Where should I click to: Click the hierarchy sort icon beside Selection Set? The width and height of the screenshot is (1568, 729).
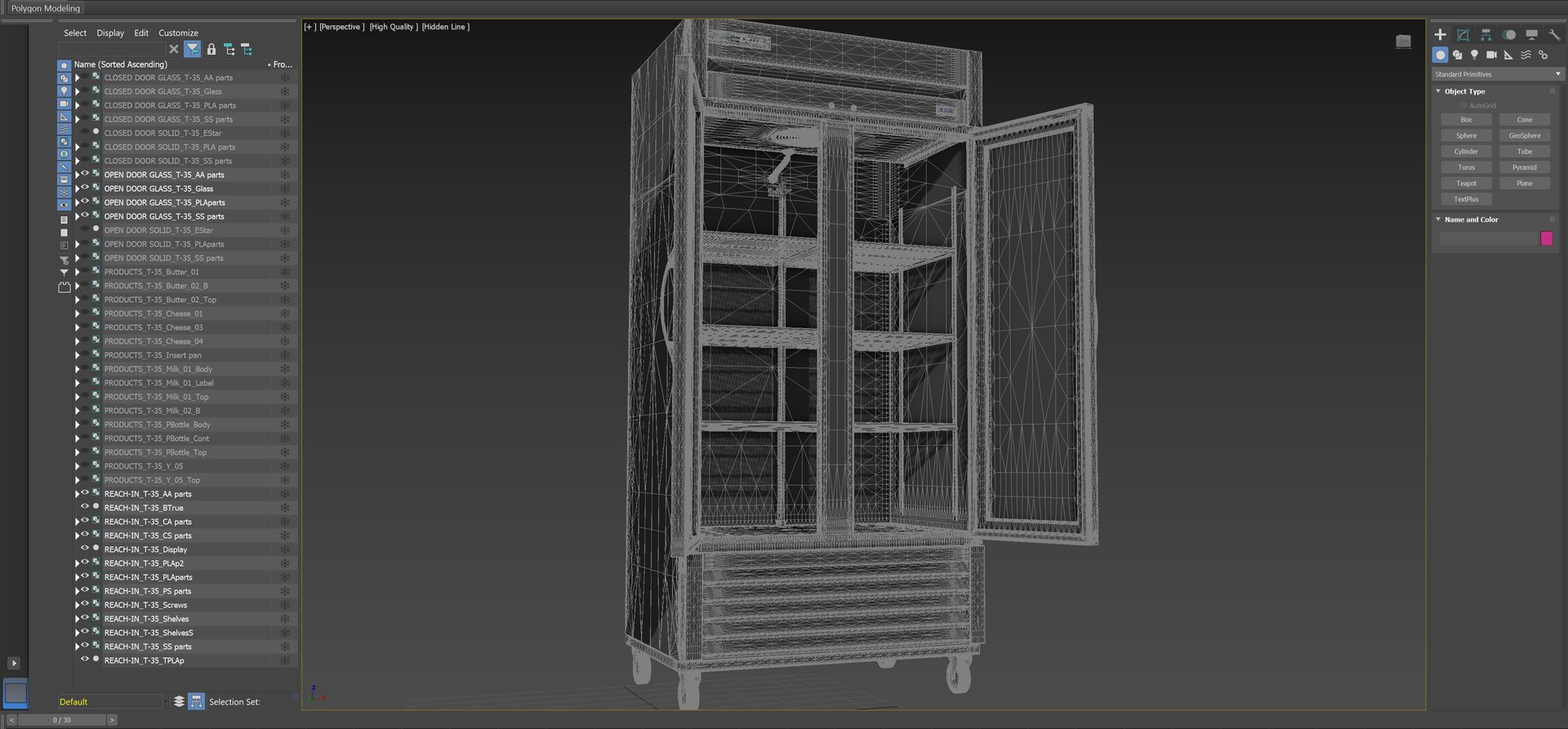196,701
